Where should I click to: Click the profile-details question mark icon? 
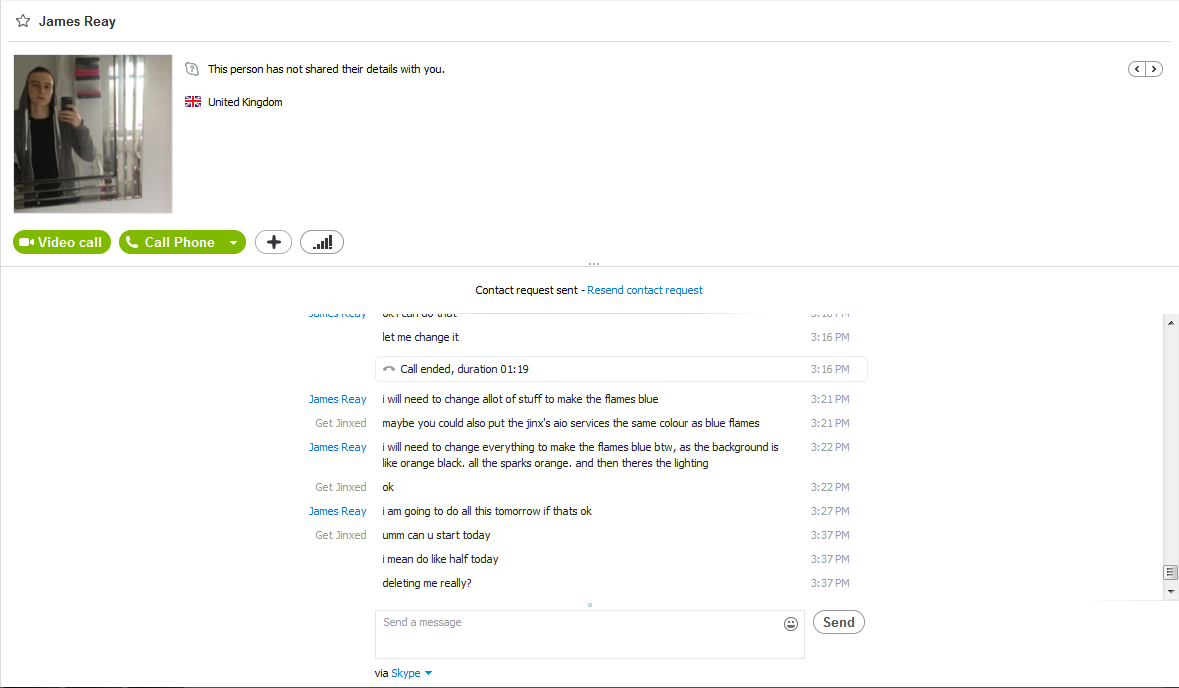[x=192, y=69]
